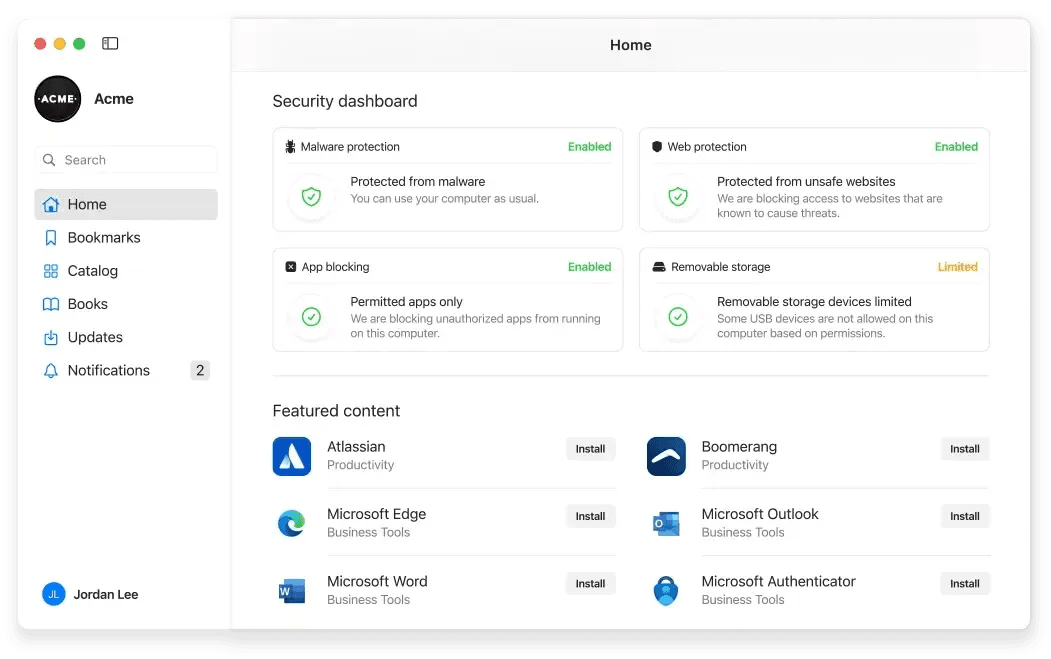Click the Microsoft Authenticator app icon
Screen dimensions: 1051x659
click(x=666, y=591)
